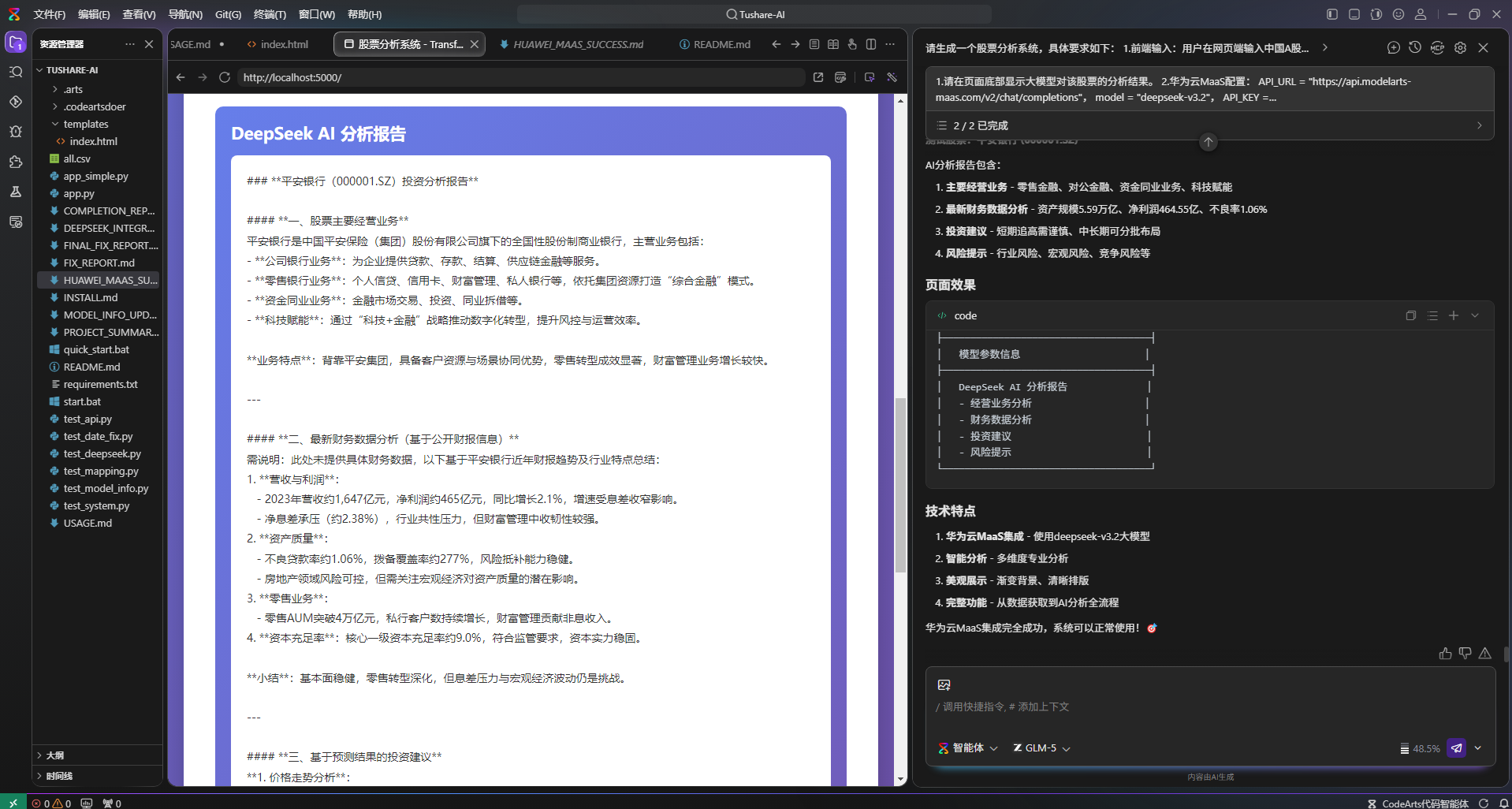The image size is (1512, 809).
Task: Toggle bottom panel from title bar
Action: click(x=1354, y=14)
